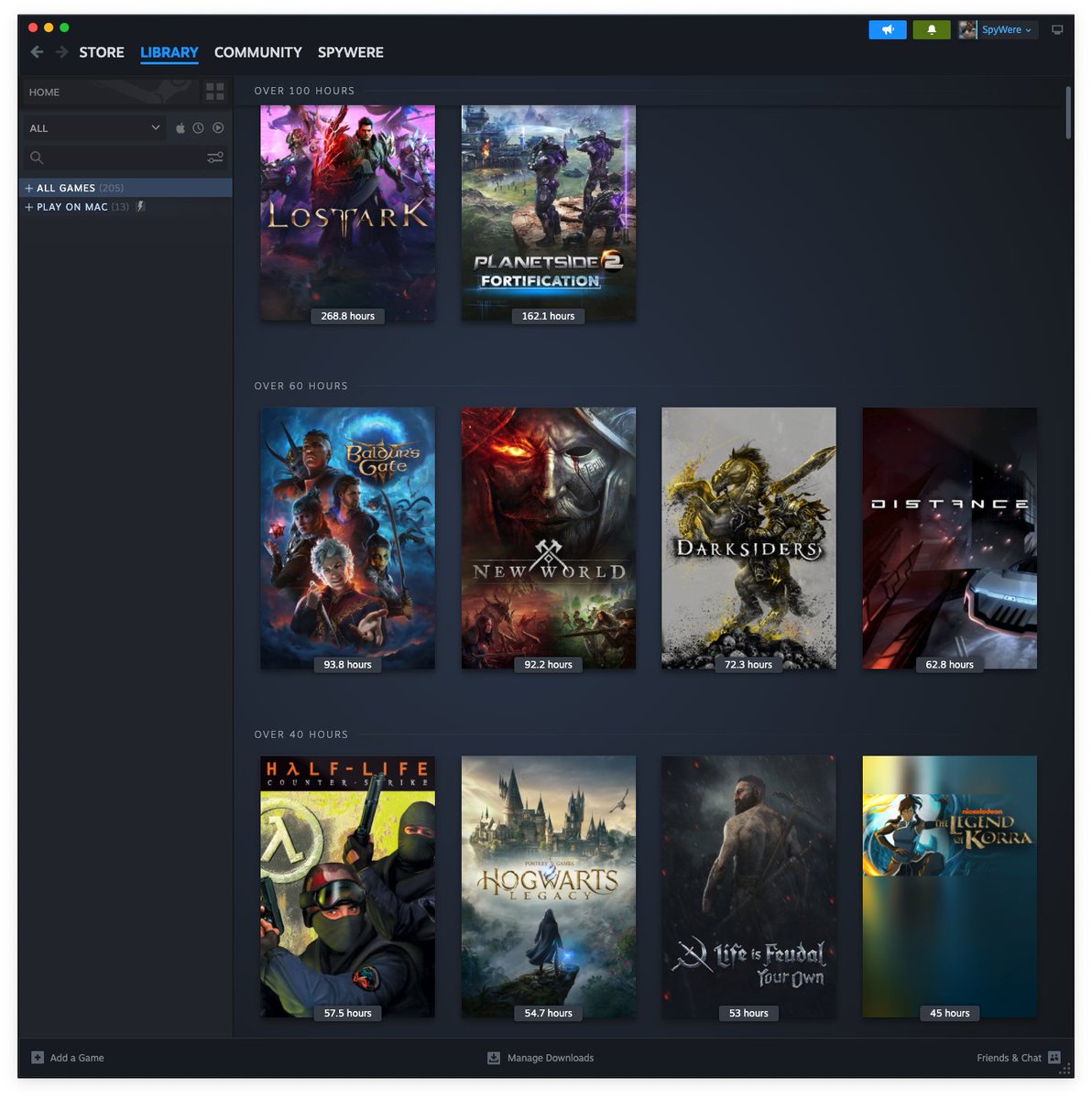
Task: Click the 268.8 hours label
Action: [x=348, y=316]
